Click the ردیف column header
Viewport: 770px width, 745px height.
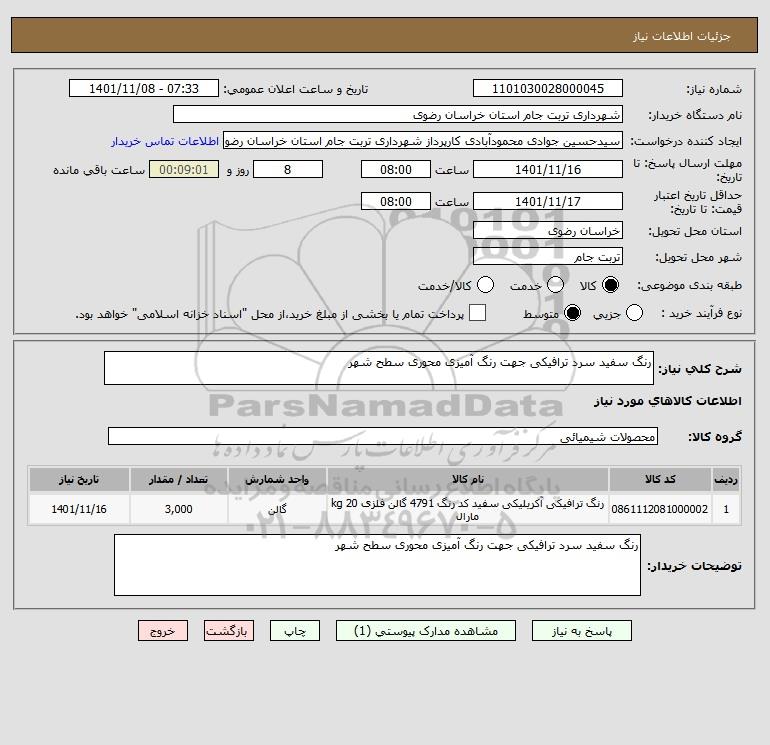[726, 479]
